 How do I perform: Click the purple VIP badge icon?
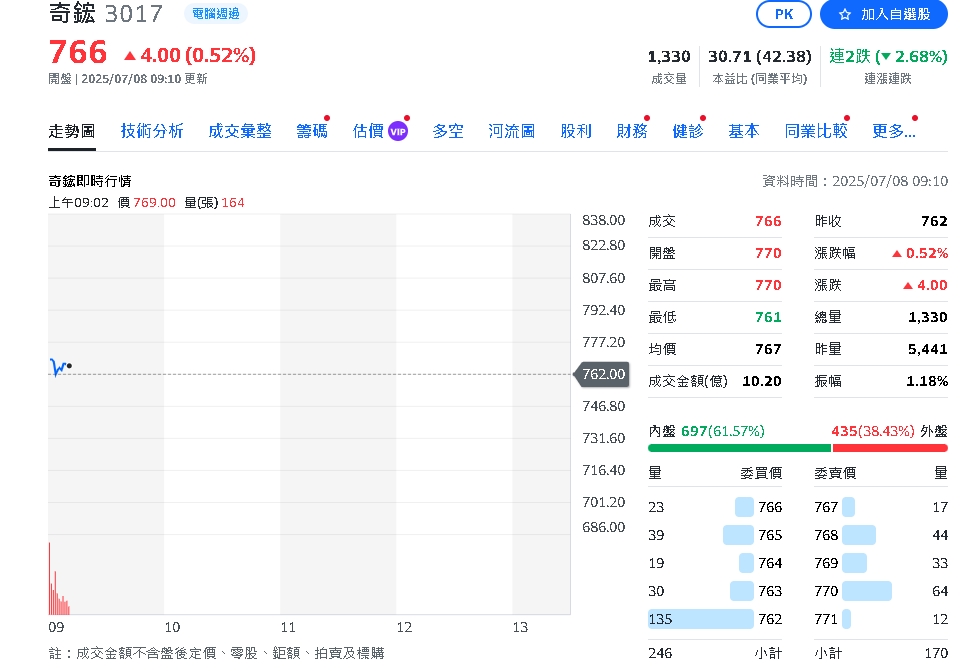tap(398, 131)
